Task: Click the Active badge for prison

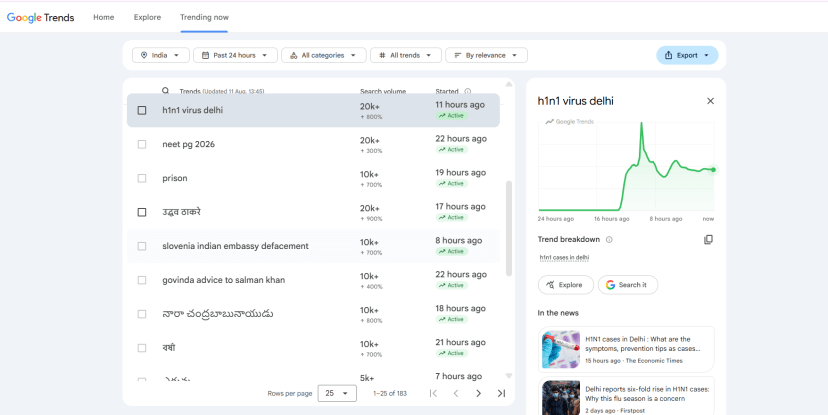Action: 451,183
